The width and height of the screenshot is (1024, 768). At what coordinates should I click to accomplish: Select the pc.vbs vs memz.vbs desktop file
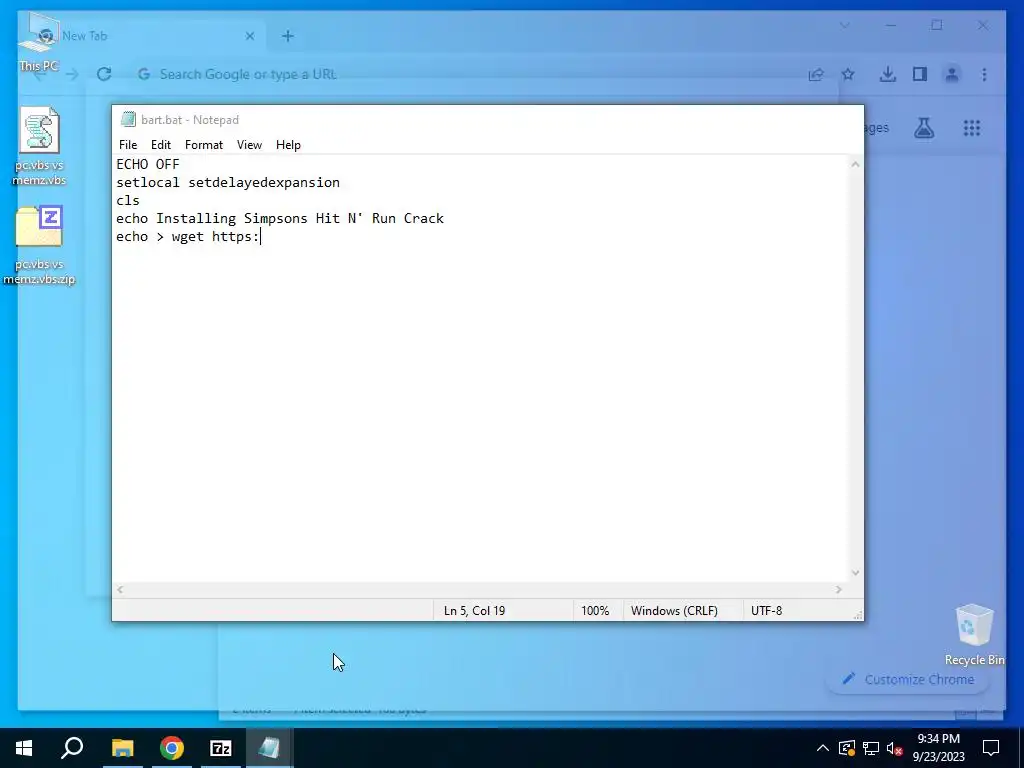[x=39, y=147]
